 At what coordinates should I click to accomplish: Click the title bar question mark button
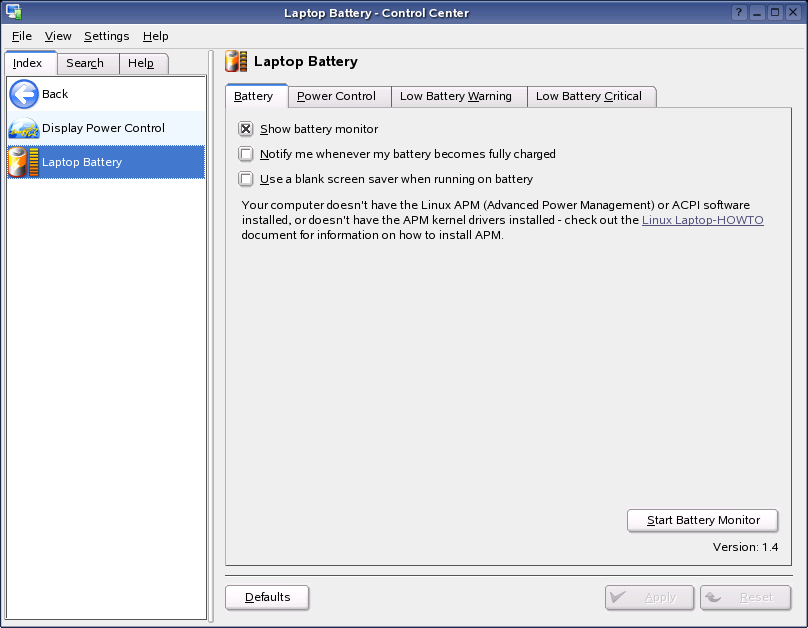coord(739,12)
